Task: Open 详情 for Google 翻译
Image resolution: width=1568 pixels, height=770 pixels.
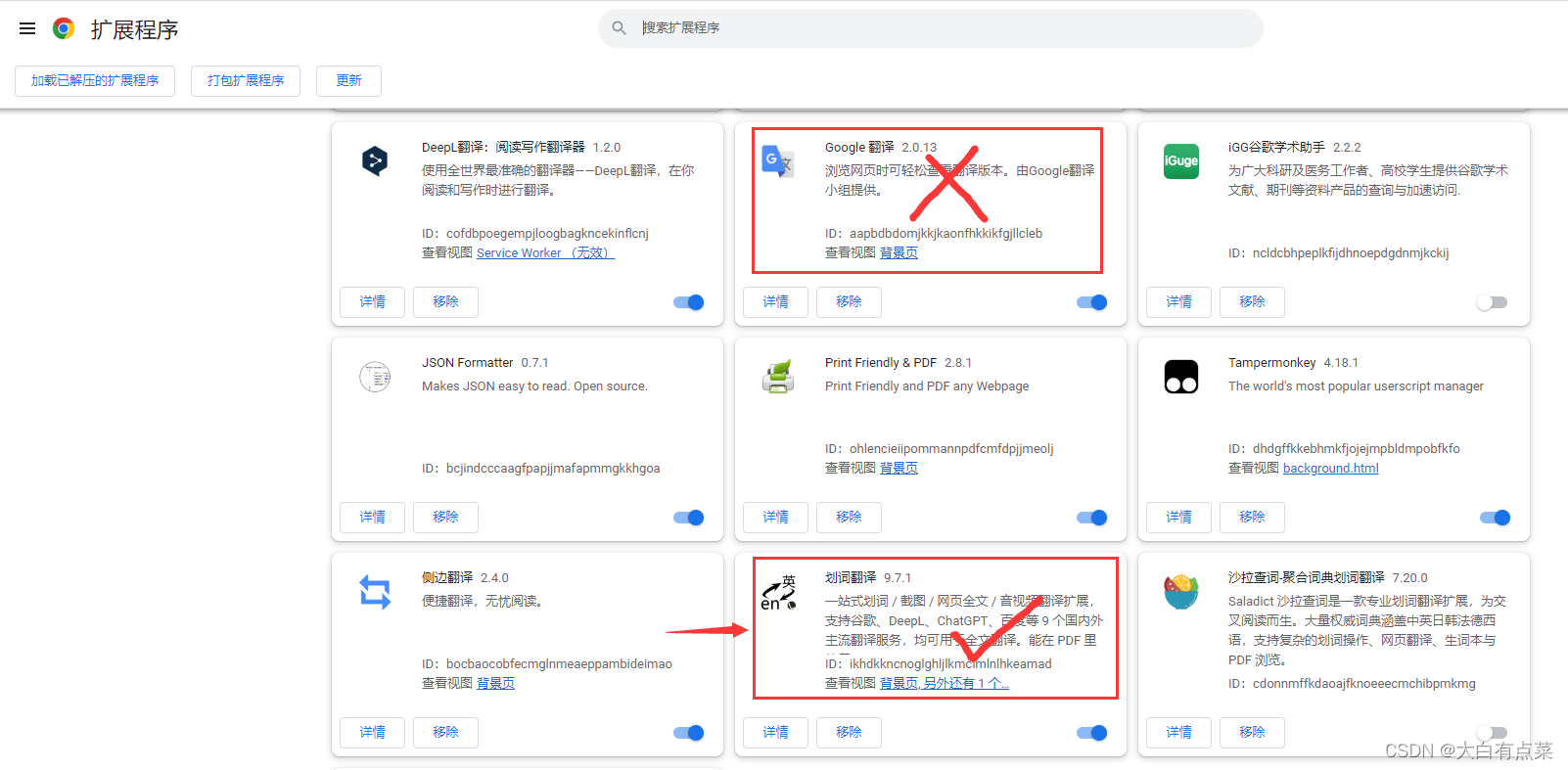Action: tap(775, 302)
